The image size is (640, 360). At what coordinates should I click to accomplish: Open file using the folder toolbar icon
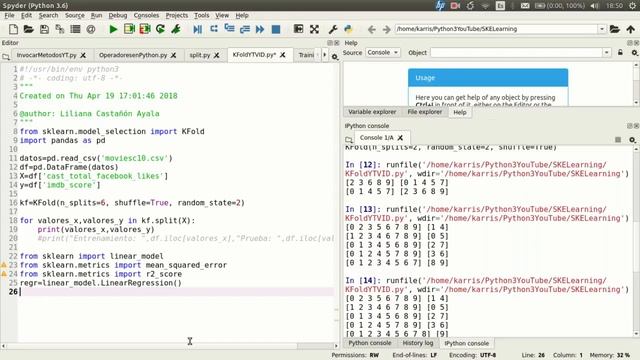pyautogui.click(x=29, y=29)
